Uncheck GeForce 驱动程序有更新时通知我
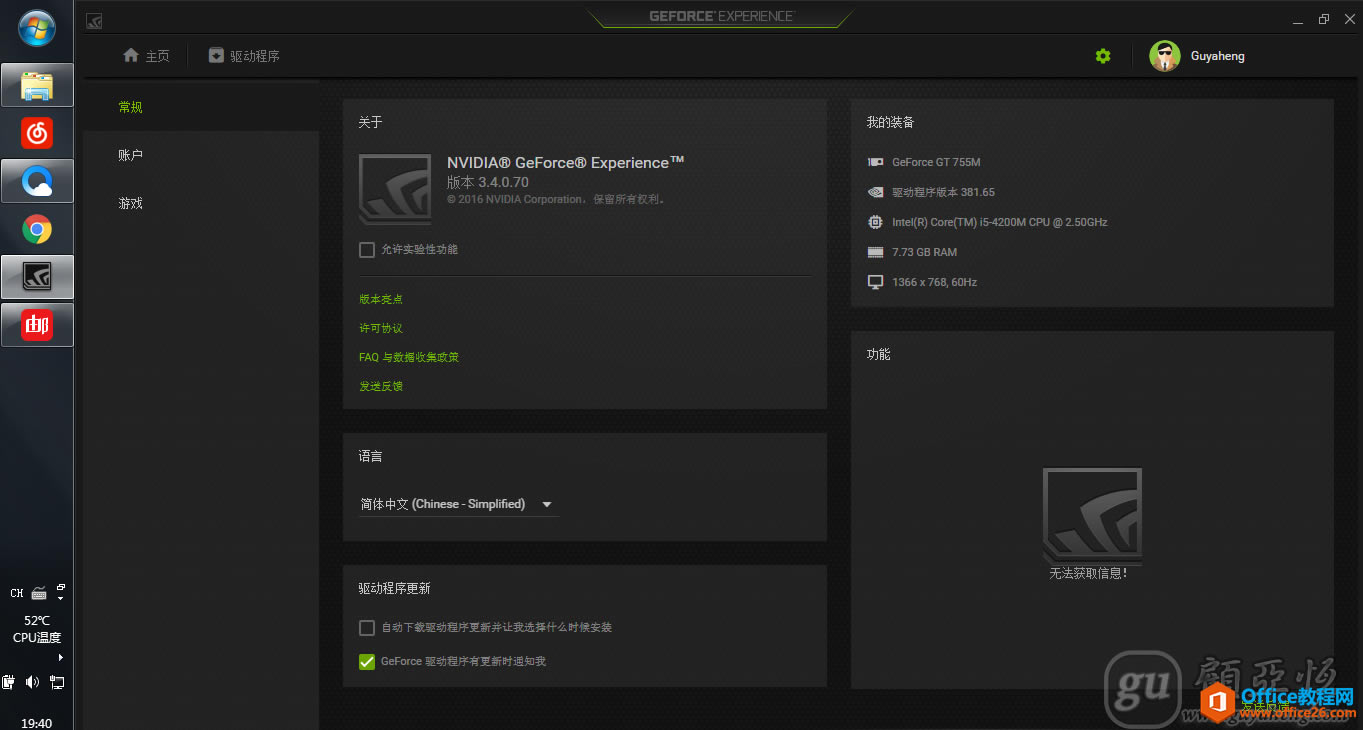The height and width of the screenshot is (730, 1363). coord(367,661)
